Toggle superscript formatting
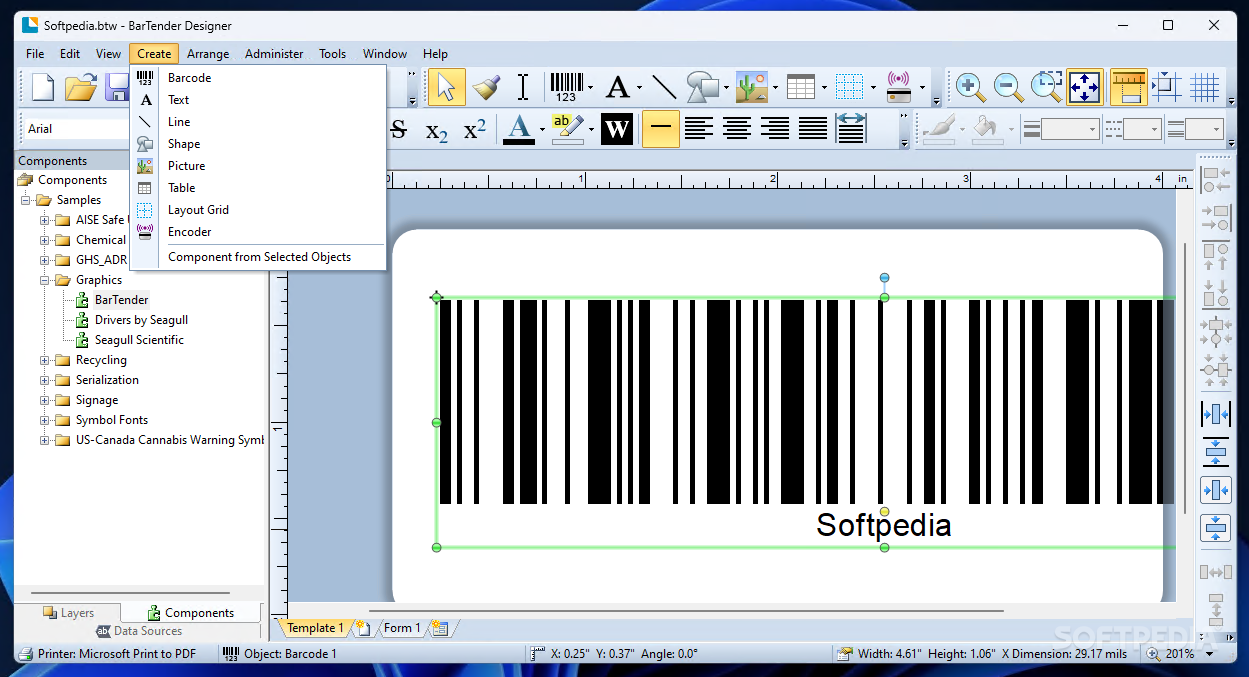 [475, 129]
